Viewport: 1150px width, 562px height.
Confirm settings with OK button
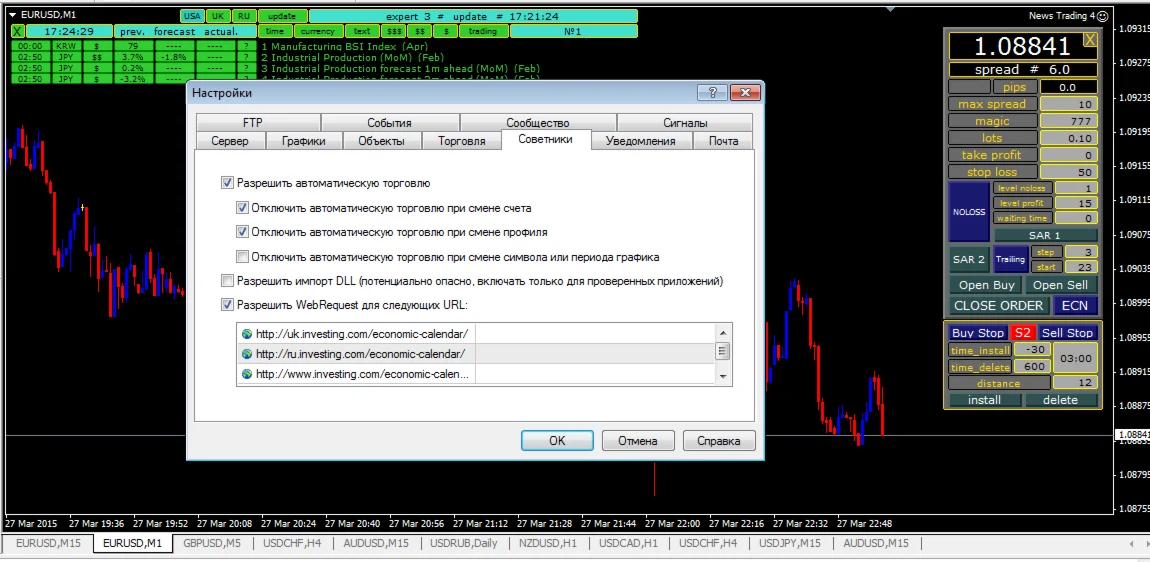(x=557, y=441)
